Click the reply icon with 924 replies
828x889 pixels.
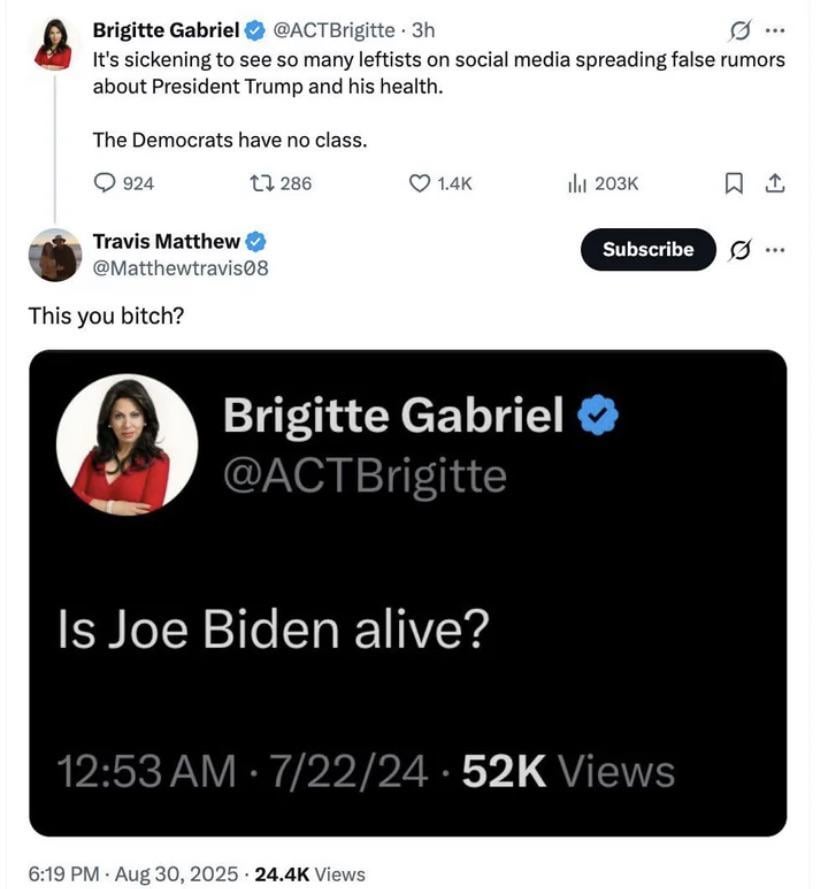coord(105,183)
